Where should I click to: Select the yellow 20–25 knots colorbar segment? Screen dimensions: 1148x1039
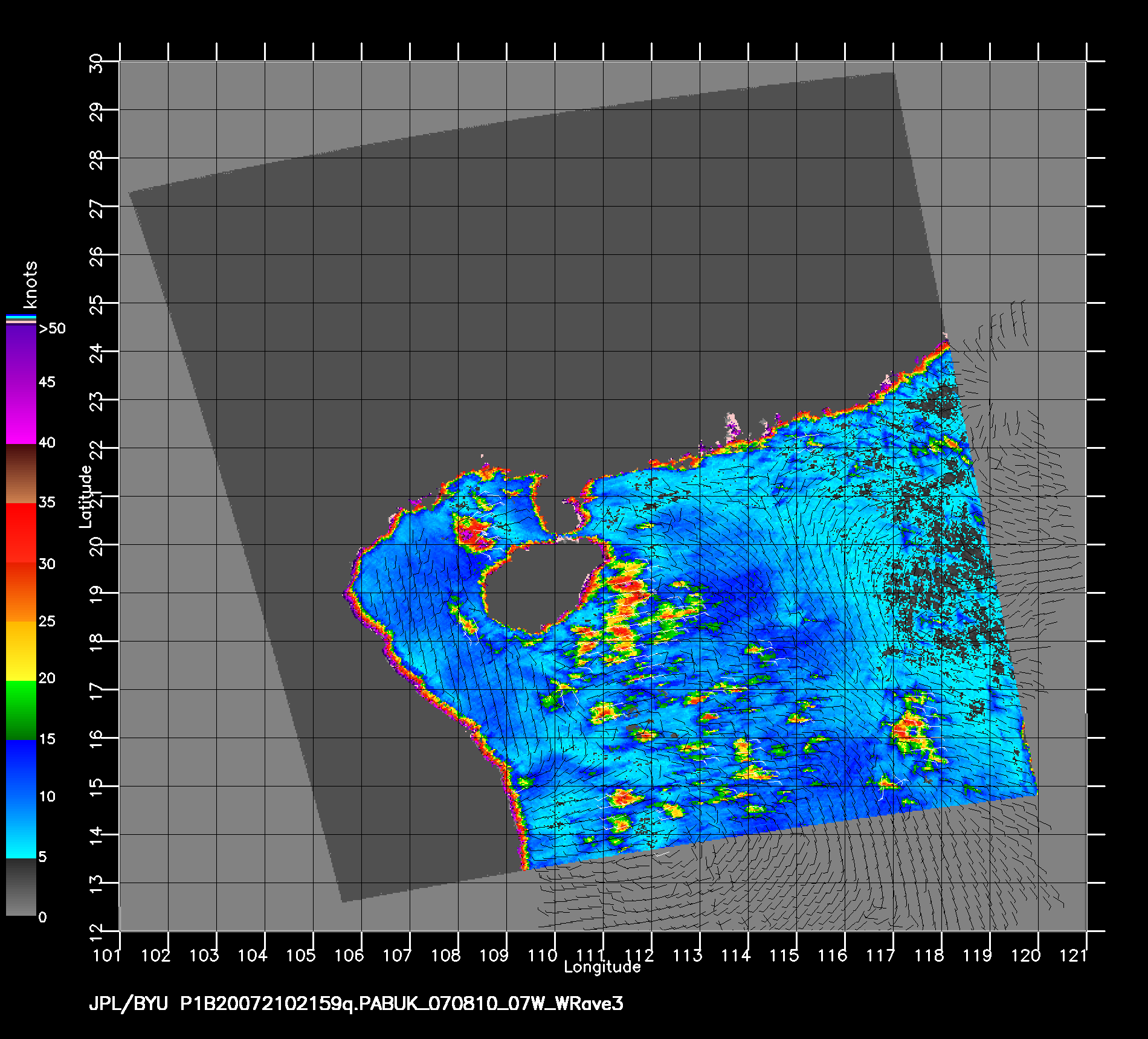(x=21, y=651)
